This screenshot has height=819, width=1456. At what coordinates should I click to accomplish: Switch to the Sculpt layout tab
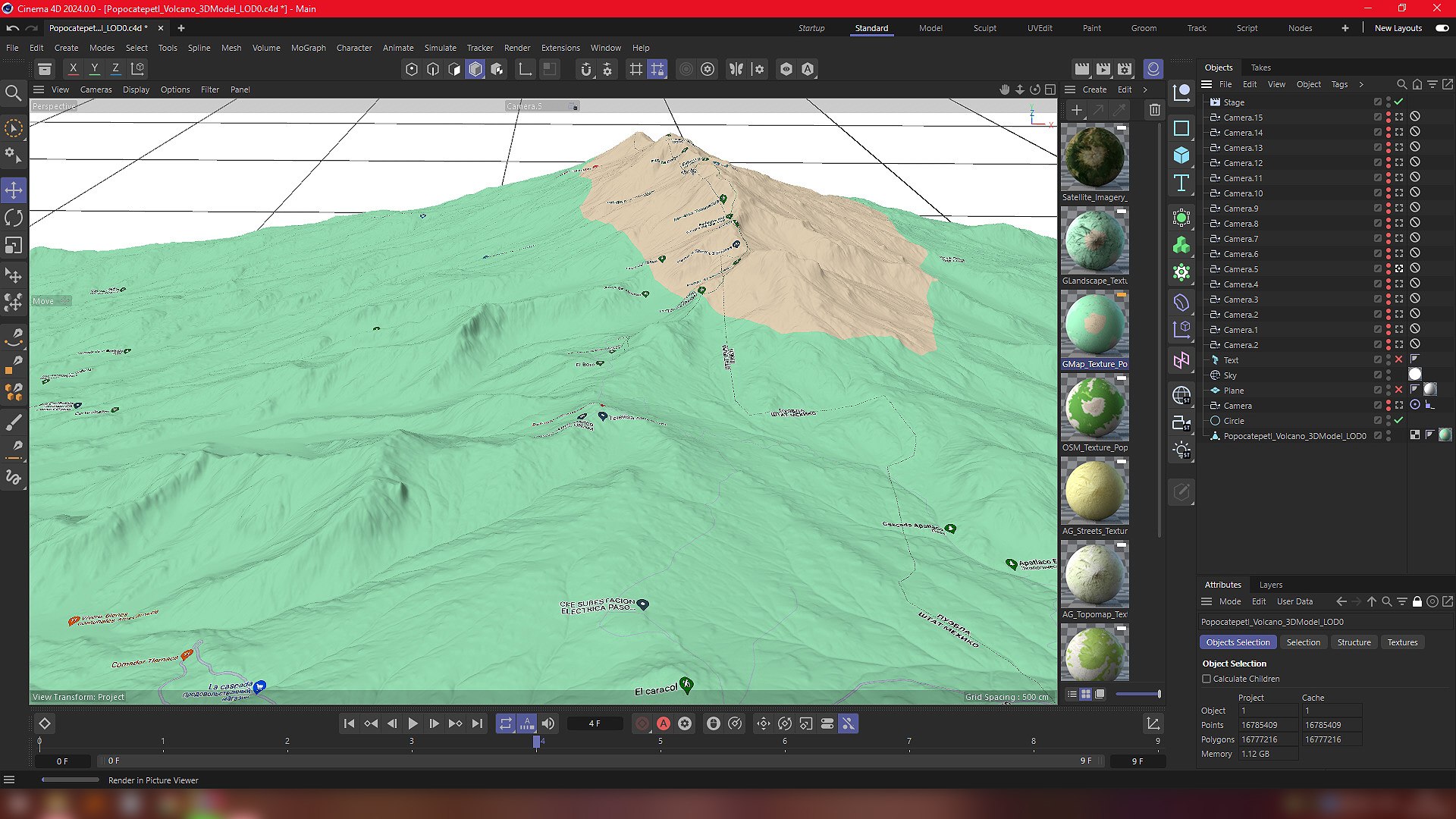click(x=985, y=28)
